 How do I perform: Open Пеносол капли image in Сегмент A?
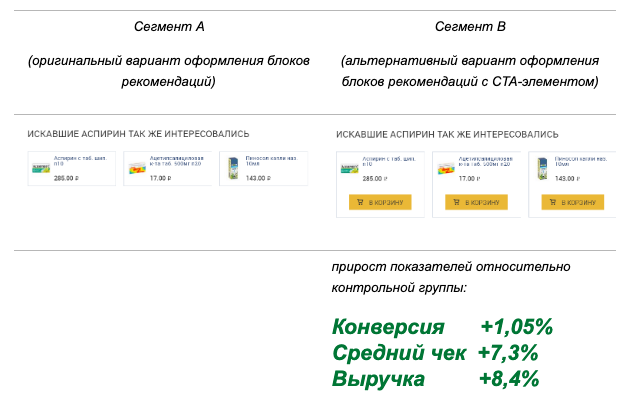pyautogui.click(x=234, y=168)
